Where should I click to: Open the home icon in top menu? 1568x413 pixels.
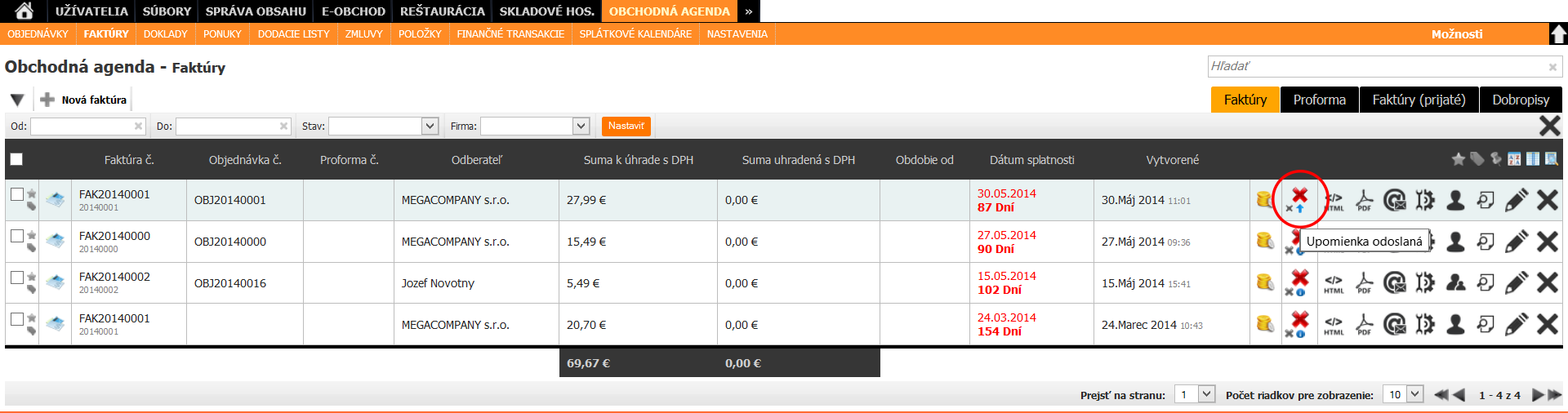click(x=24, y=11)
